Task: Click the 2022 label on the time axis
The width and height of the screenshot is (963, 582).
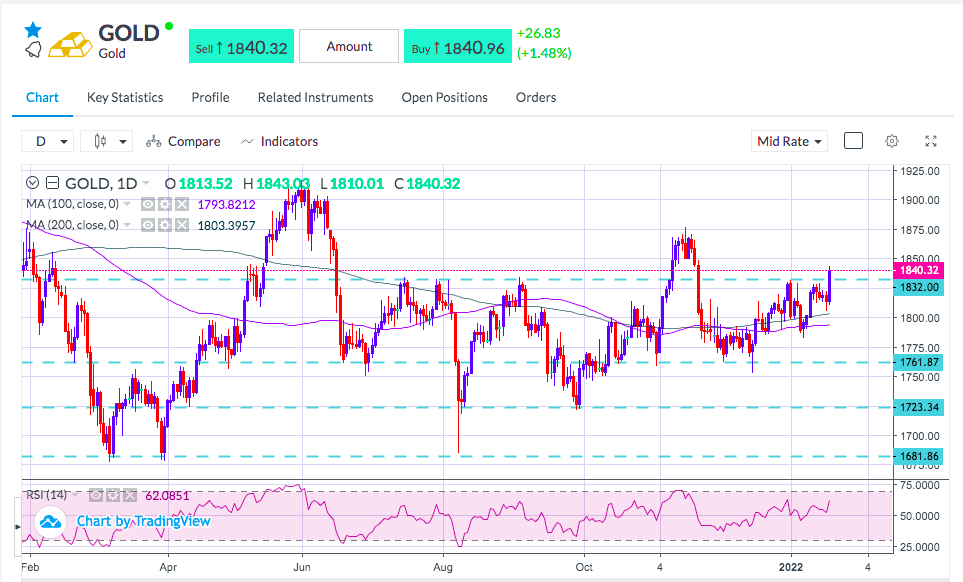Action: [x=792, y=567]
